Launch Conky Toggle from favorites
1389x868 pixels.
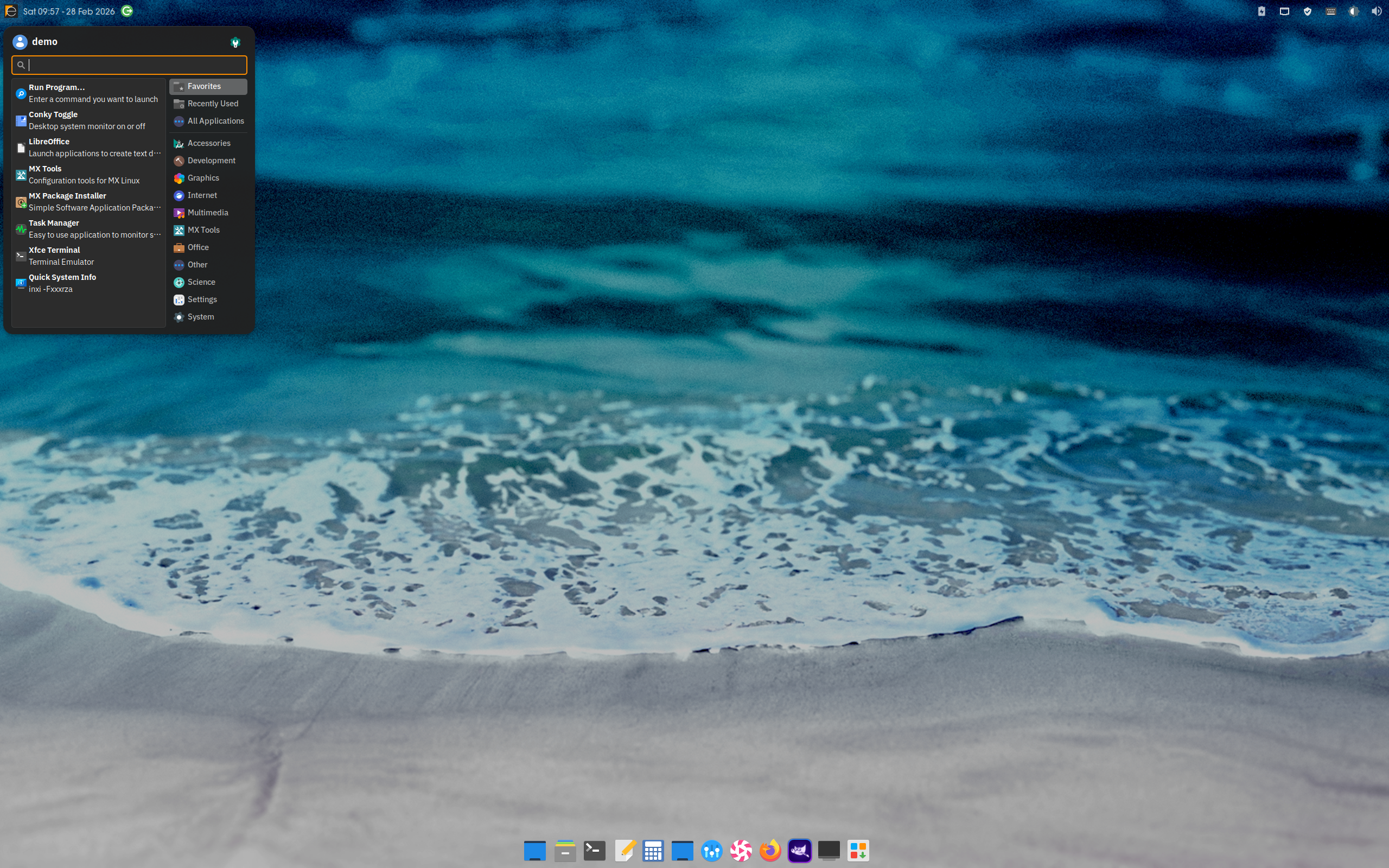88,120
